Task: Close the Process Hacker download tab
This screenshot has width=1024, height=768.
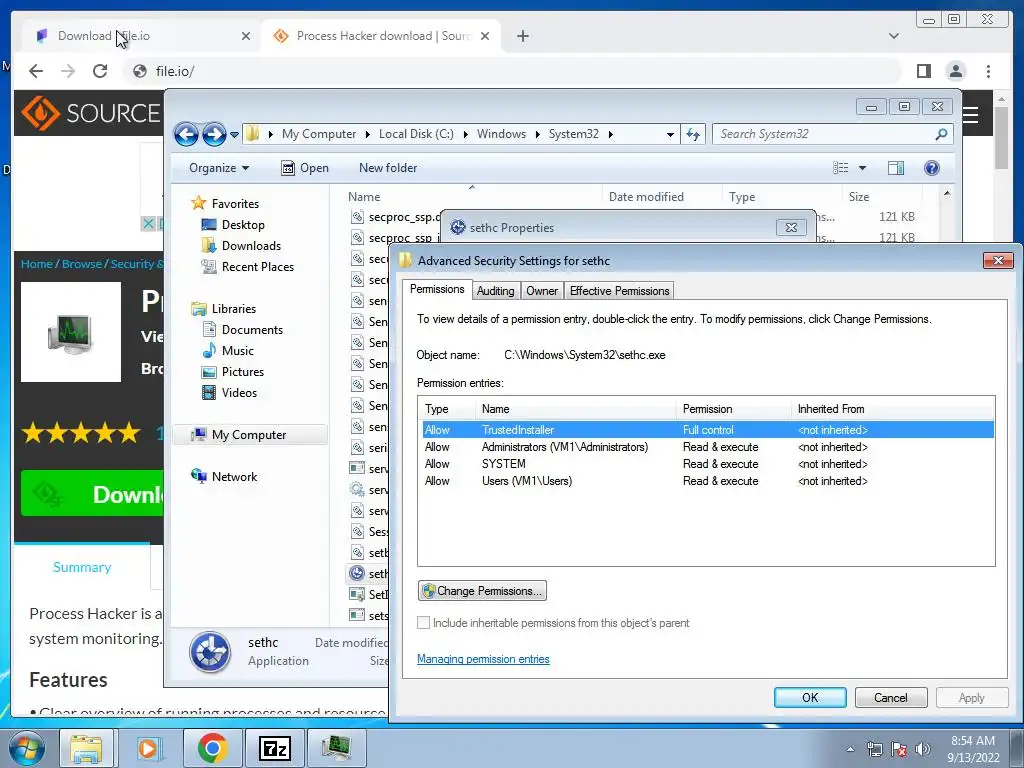Action: tap(485, 36)
